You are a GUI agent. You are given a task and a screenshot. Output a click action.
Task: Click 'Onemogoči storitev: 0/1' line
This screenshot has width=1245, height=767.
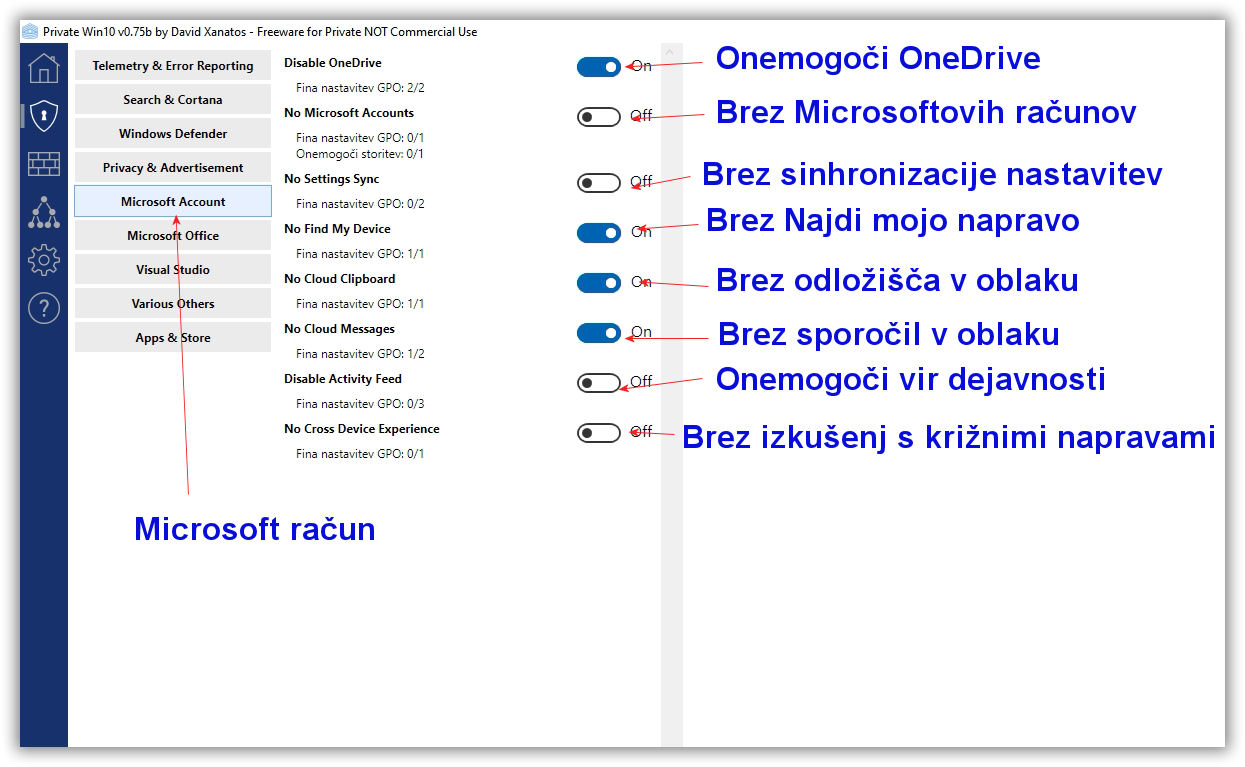click(x=360, y=154)
